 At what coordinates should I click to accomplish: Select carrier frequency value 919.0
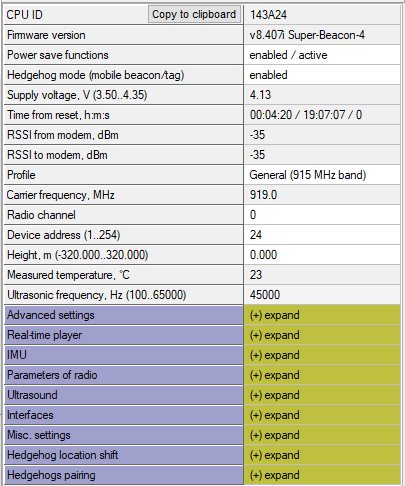click(x=322, y=195)
